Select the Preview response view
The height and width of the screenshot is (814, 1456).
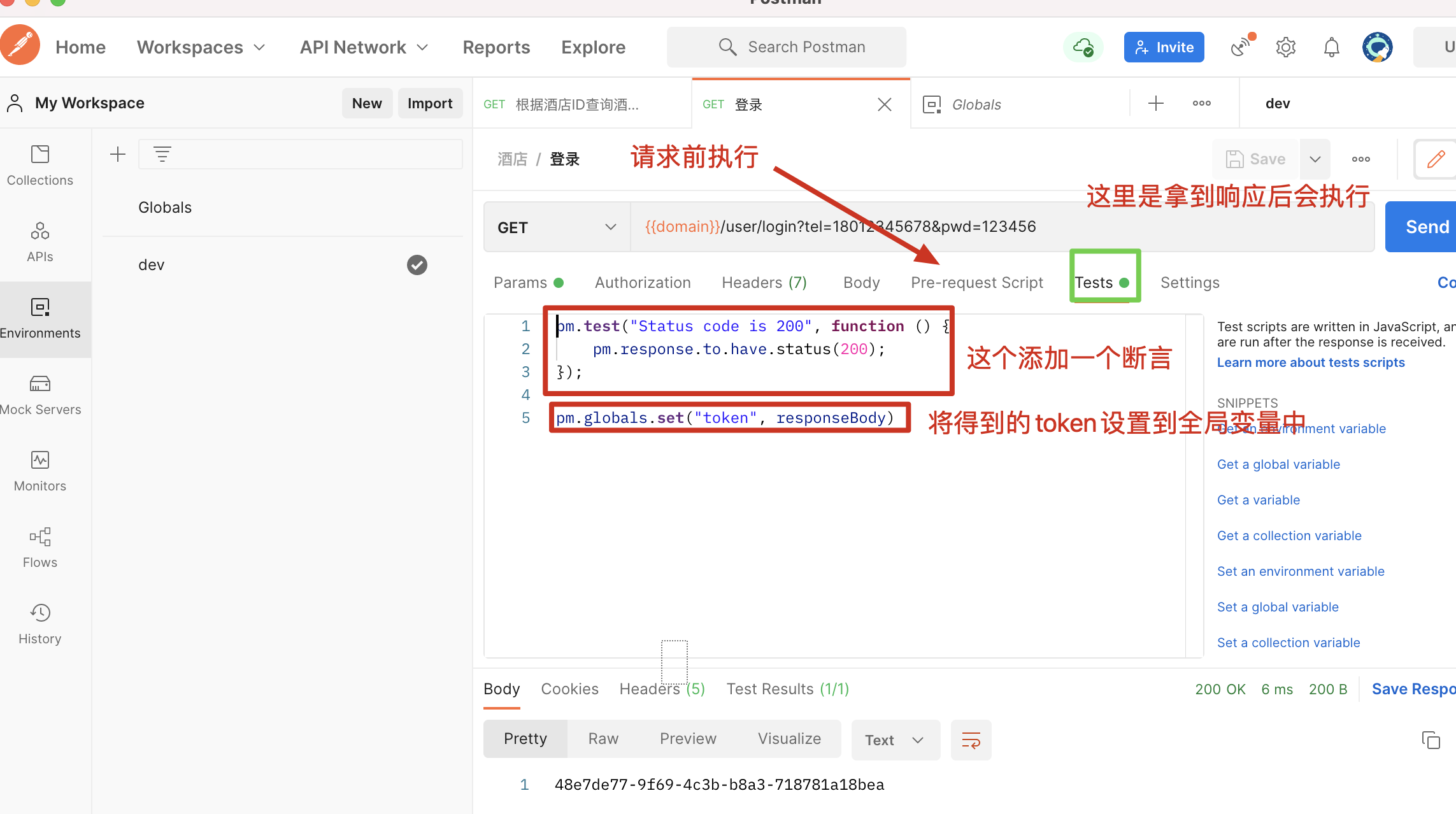pos(688,738)
